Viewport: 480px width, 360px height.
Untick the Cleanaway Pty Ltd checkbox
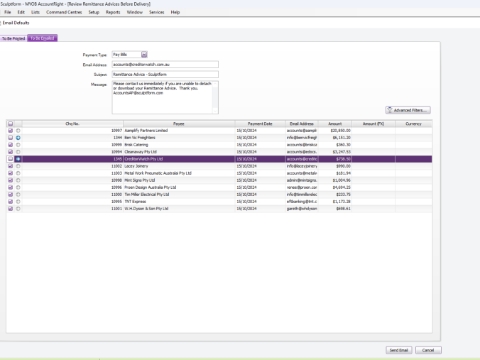(x=10, y=152)
